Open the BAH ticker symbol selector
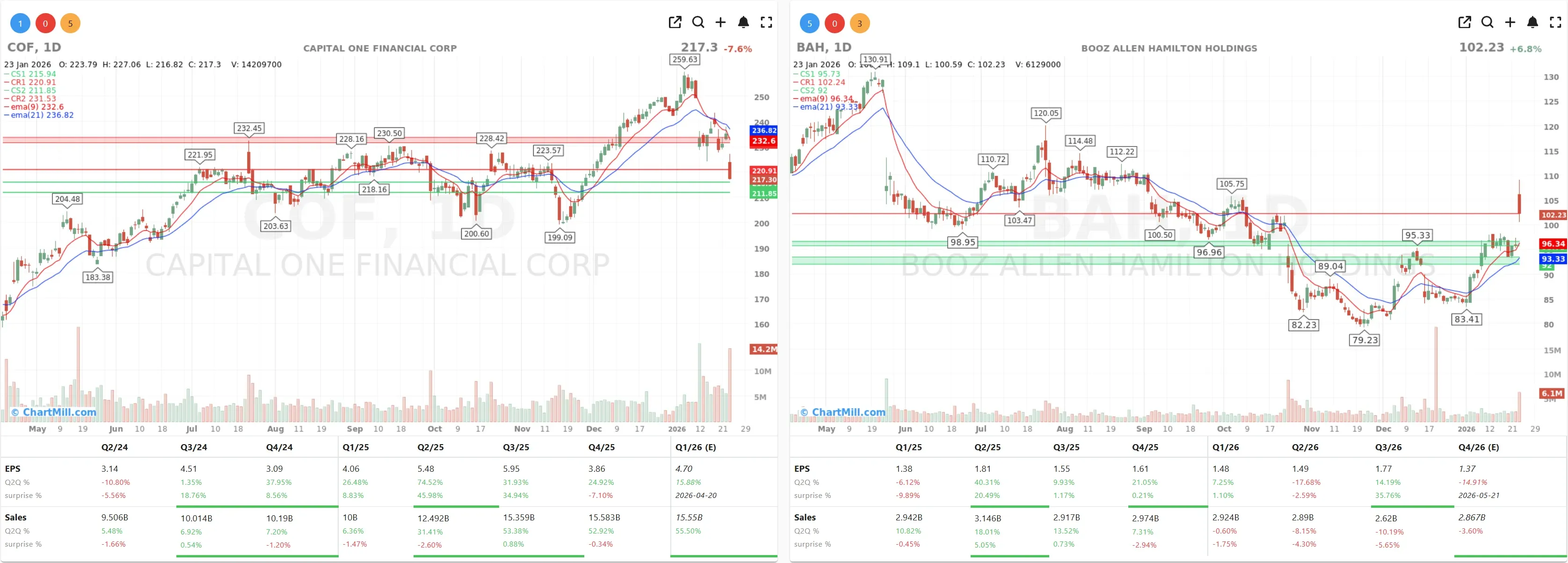 click(x=812, y=46)
